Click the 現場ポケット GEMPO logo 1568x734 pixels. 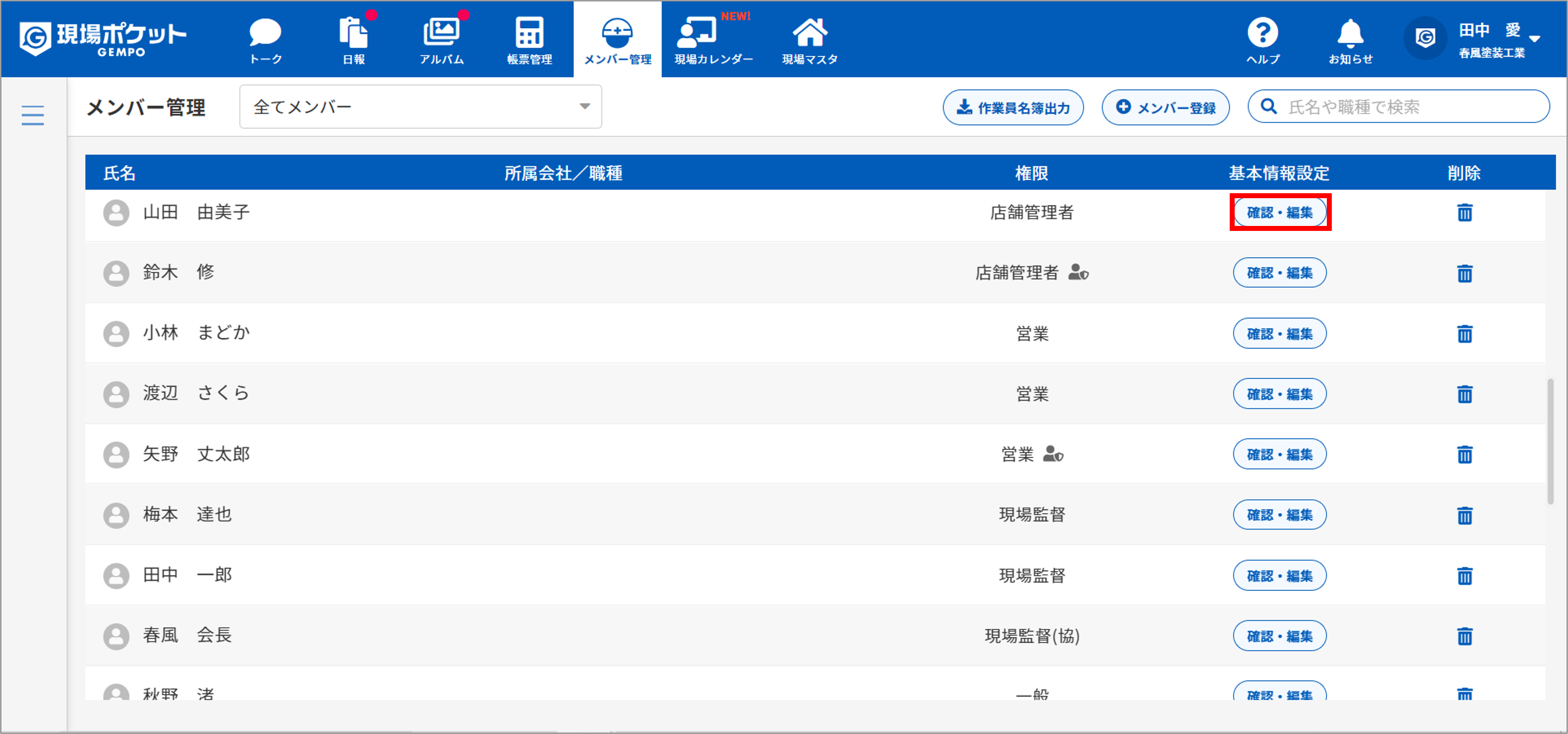click(102, 38)
